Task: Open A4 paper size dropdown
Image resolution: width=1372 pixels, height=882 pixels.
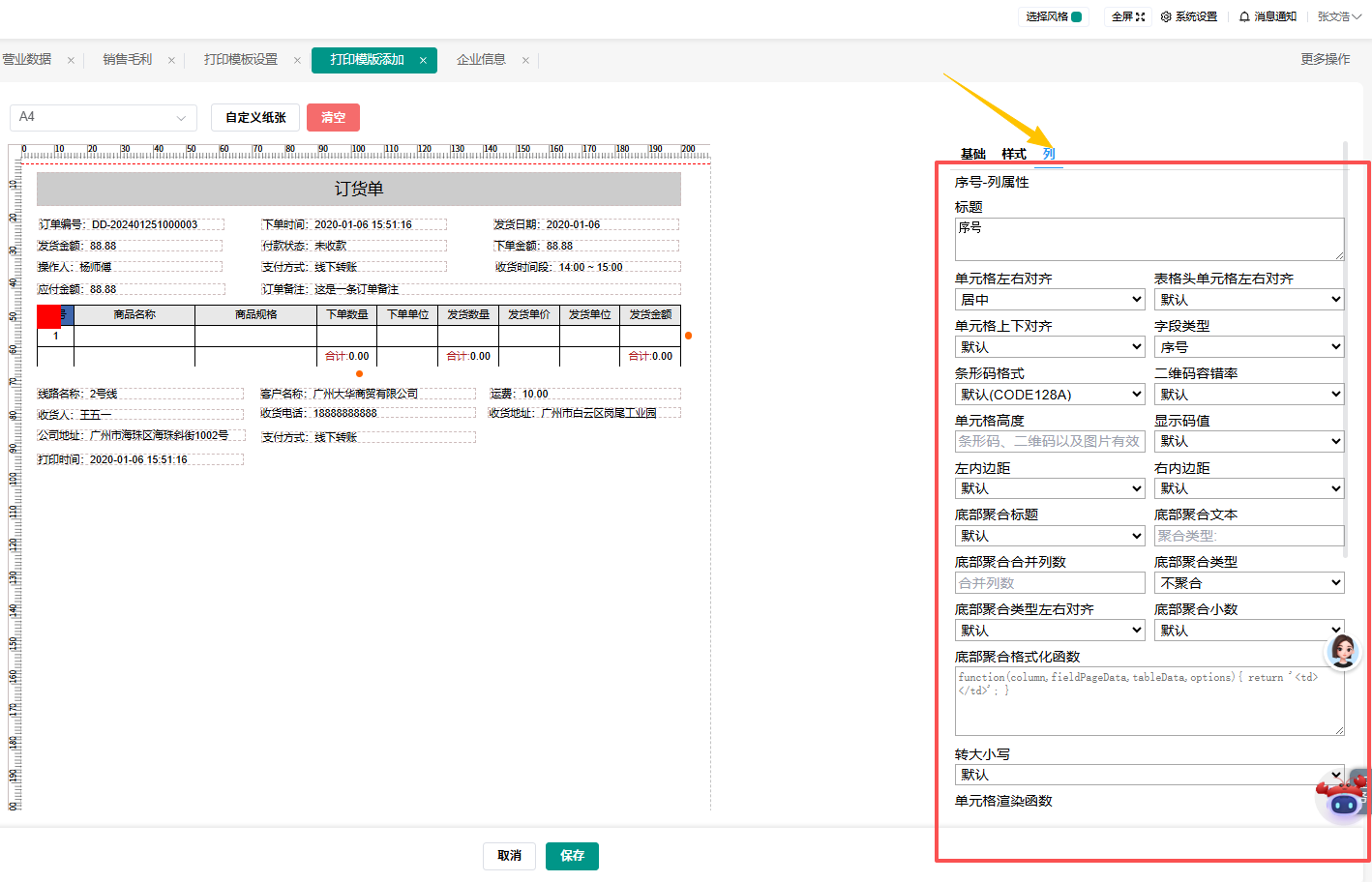Action: coord(104,117)
